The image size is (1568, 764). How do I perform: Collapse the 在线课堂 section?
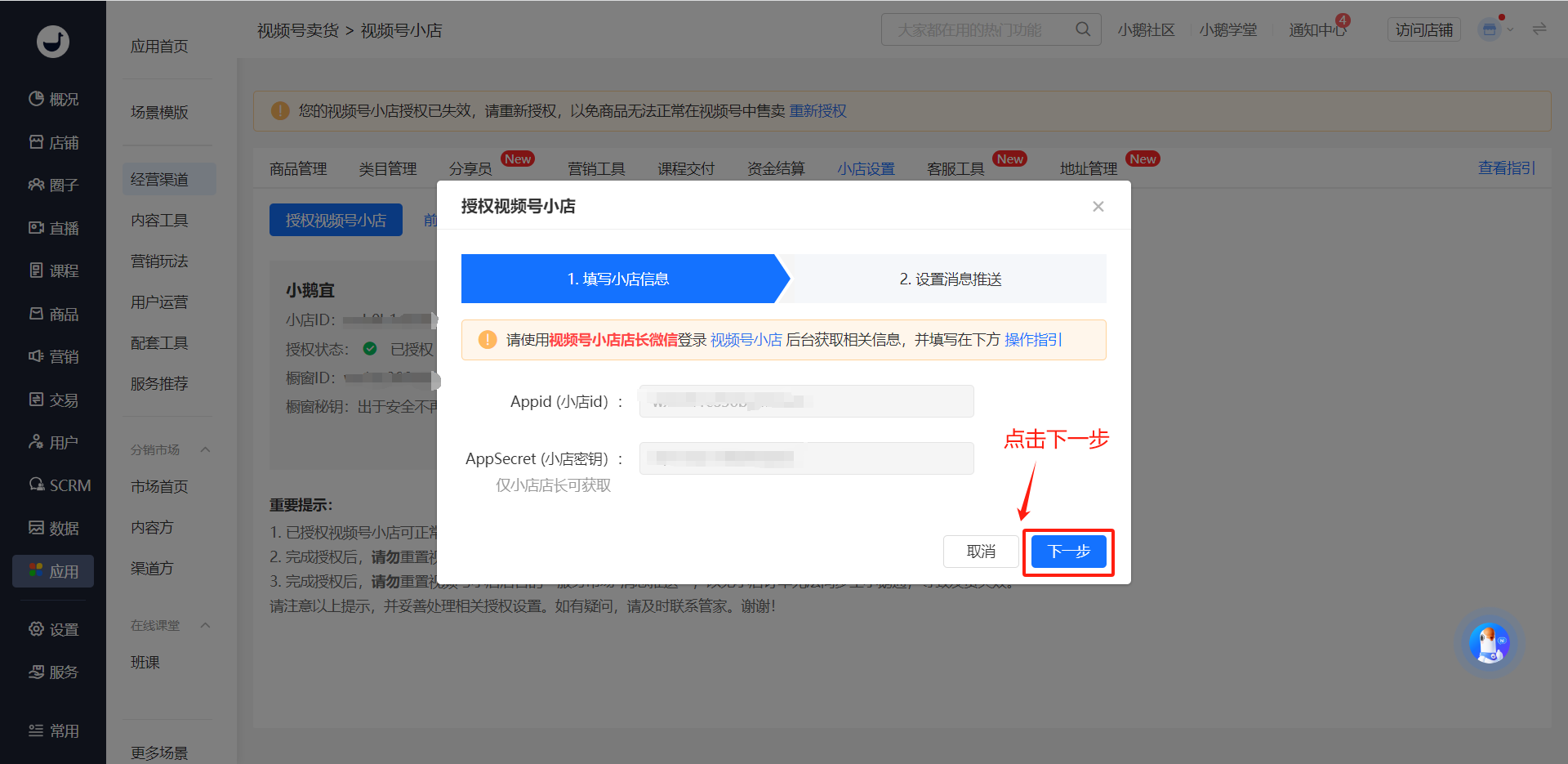[x=206, y=625]
